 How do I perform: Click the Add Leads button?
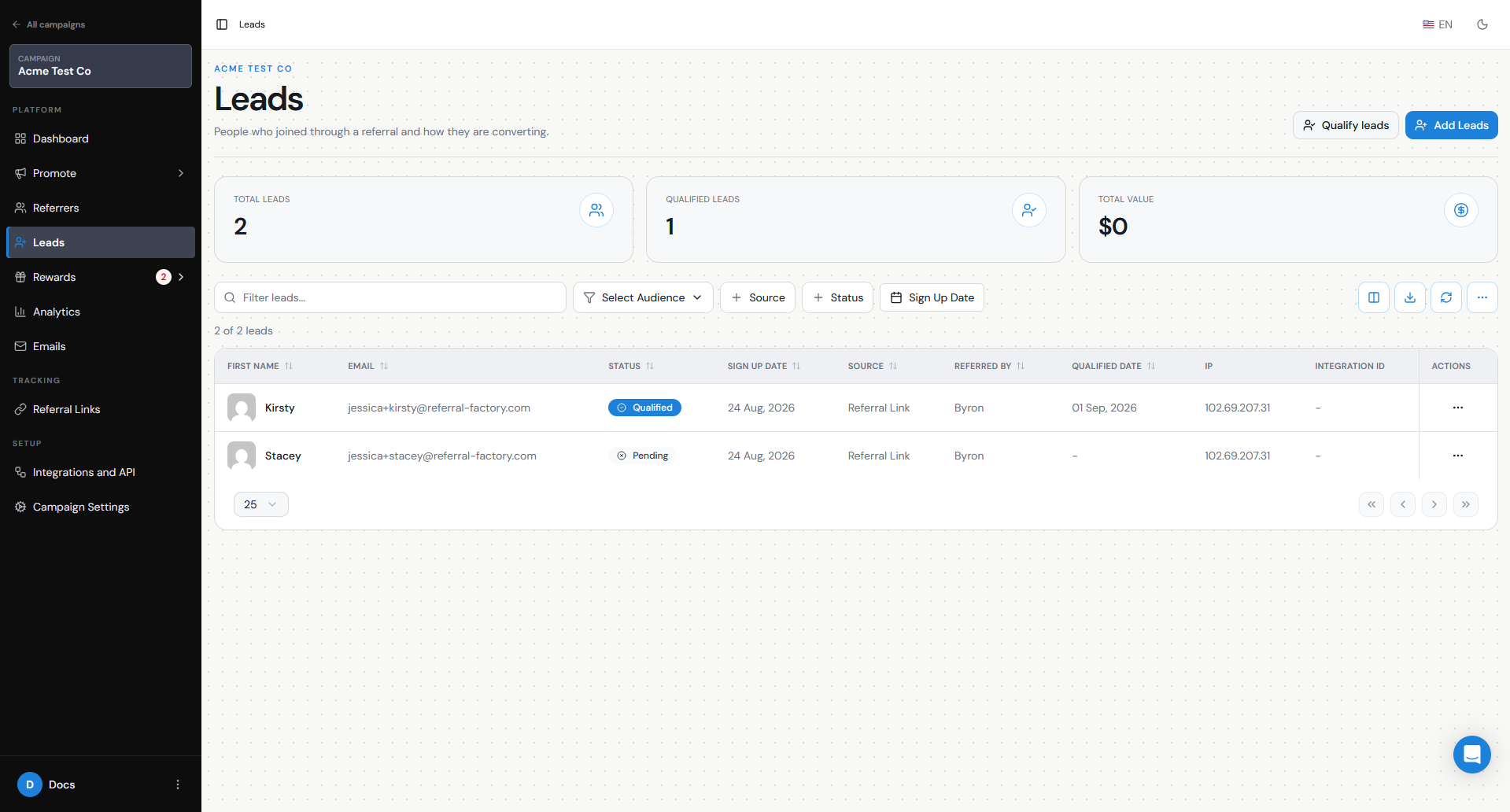(x=1451, y=125)
